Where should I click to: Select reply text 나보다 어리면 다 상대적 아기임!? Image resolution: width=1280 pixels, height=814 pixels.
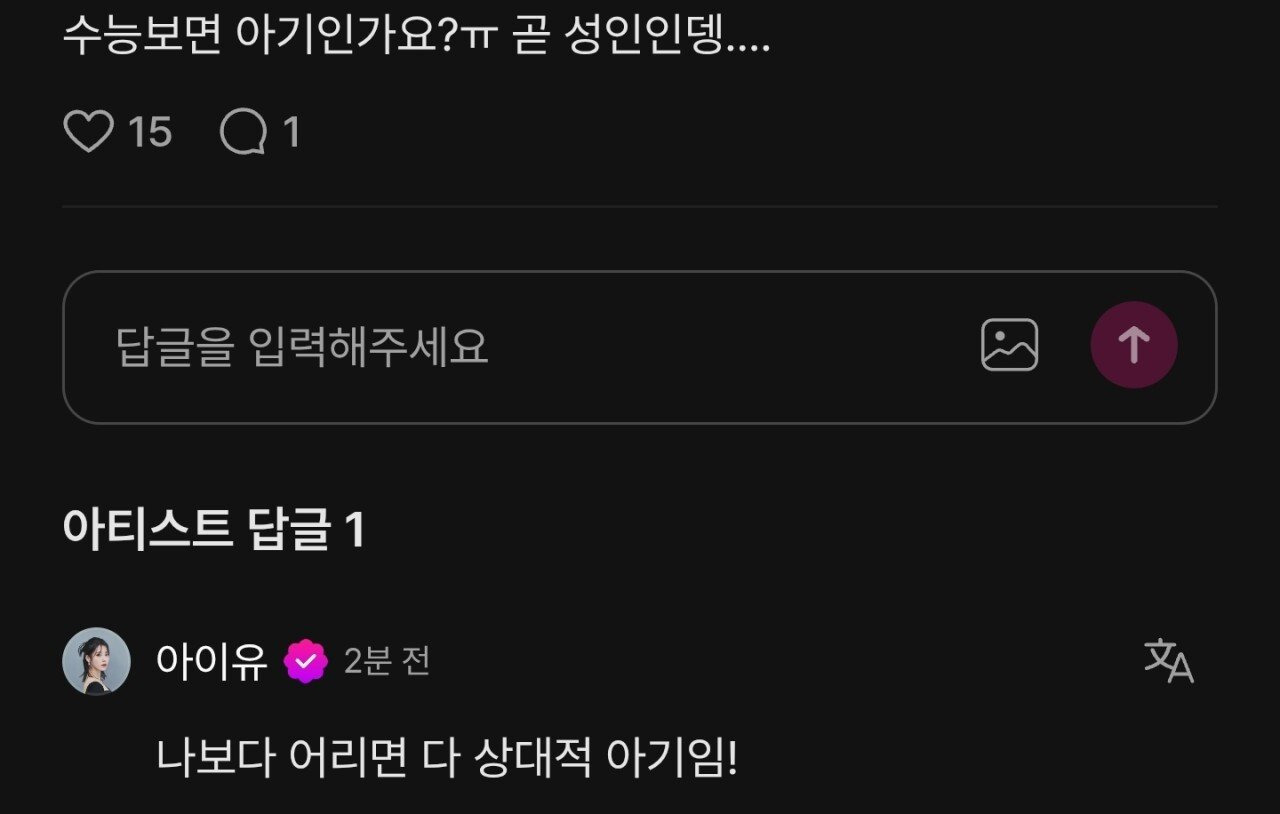coord(447,759)
